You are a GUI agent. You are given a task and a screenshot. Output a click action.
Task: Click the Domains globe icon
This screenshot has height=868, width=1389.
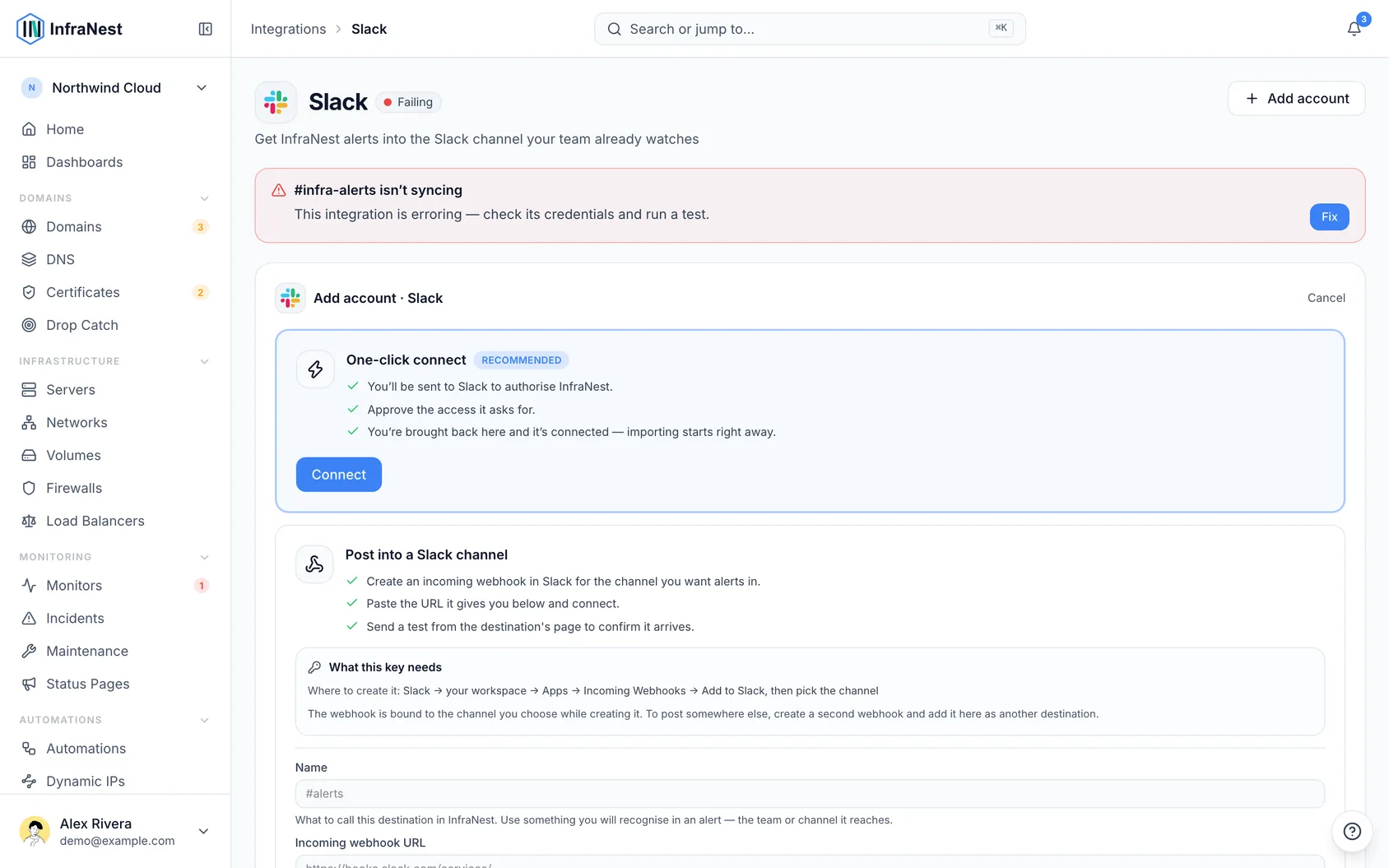(x=29, y=226)
